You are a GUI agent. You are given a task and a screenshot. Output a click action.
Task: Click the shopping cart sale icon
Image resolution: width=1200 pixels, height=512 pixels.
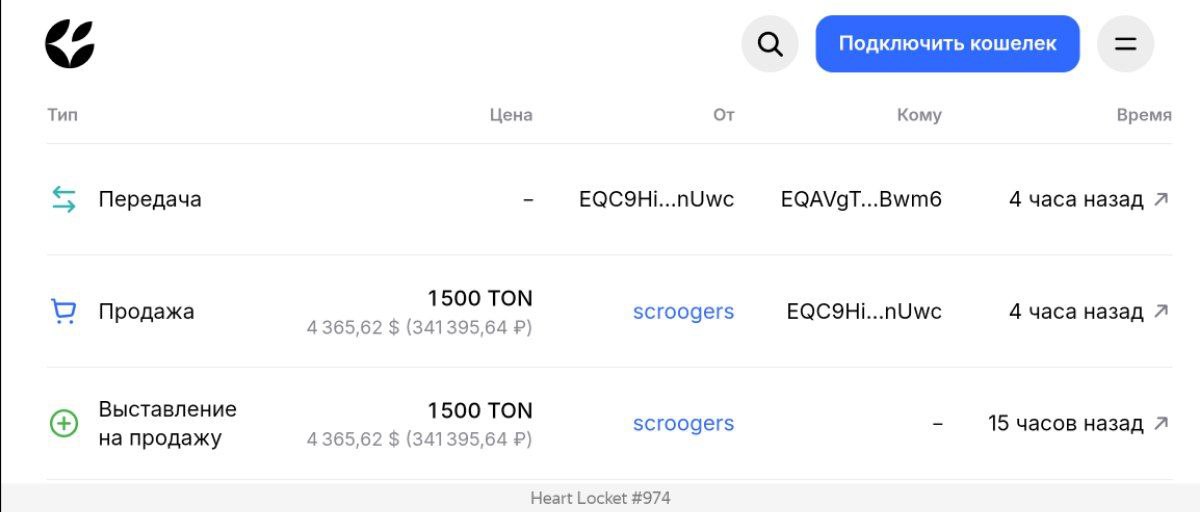point(64,311)
